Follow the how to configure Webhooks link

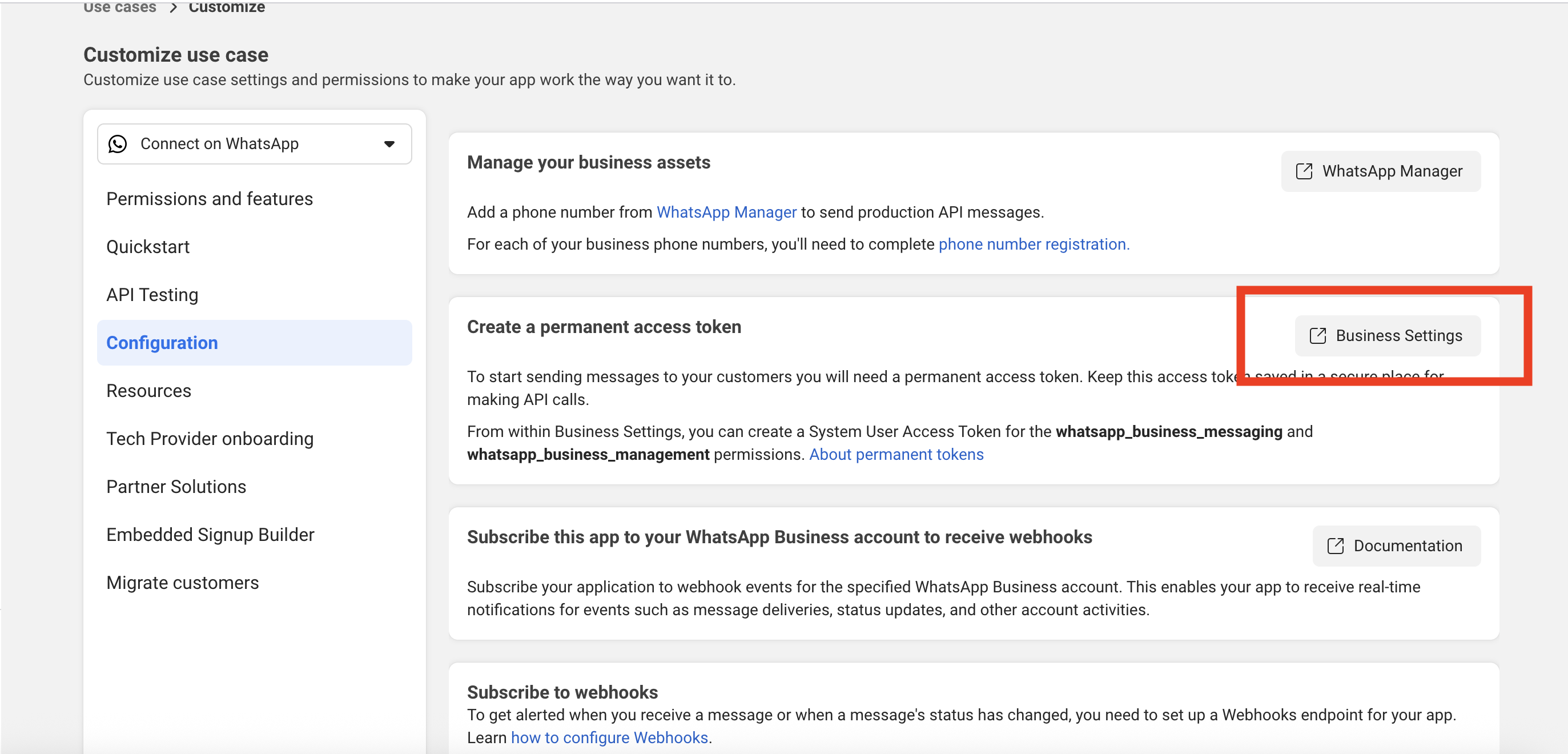(x=609, y=738)
